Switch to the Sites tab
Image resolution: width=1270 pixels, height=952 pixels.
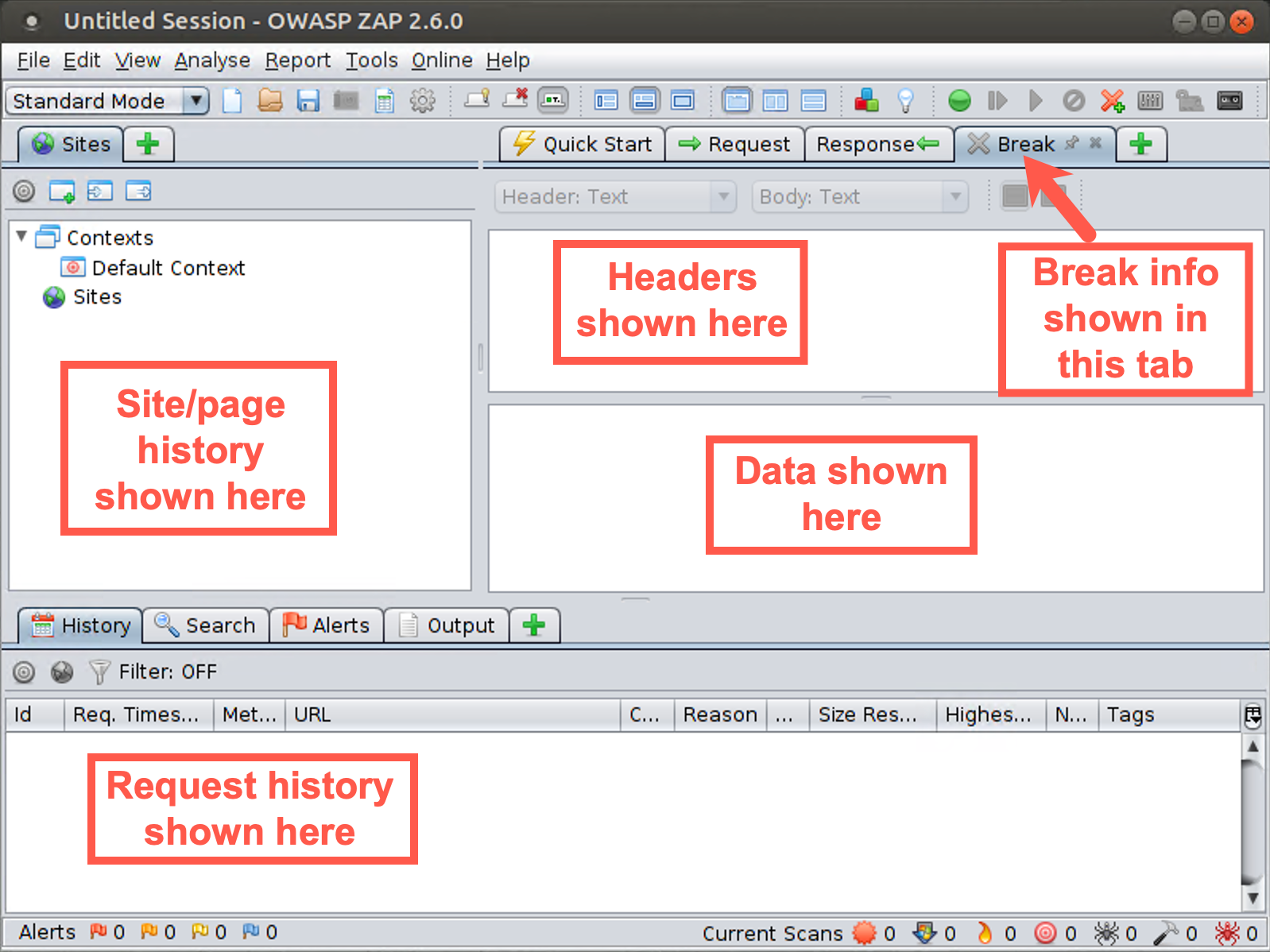pos(71,144)
